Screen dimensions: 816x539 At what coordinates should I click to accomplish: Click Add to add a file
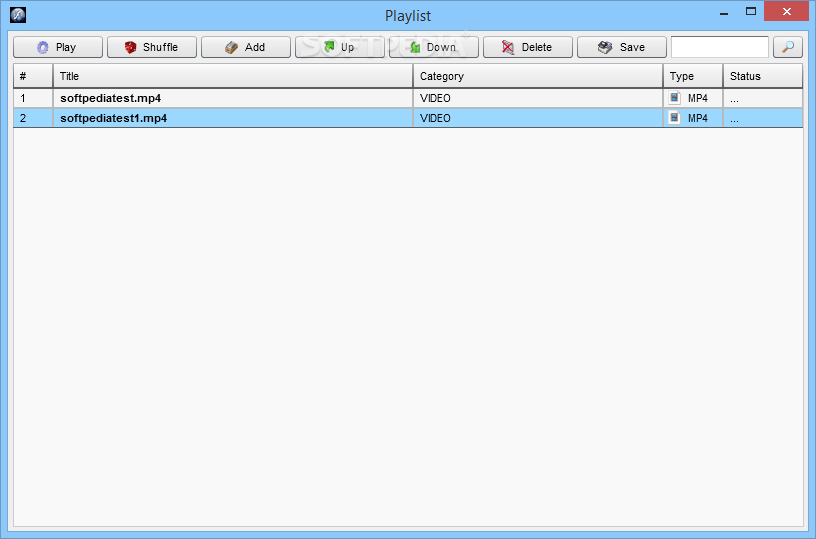coord(246,47)
